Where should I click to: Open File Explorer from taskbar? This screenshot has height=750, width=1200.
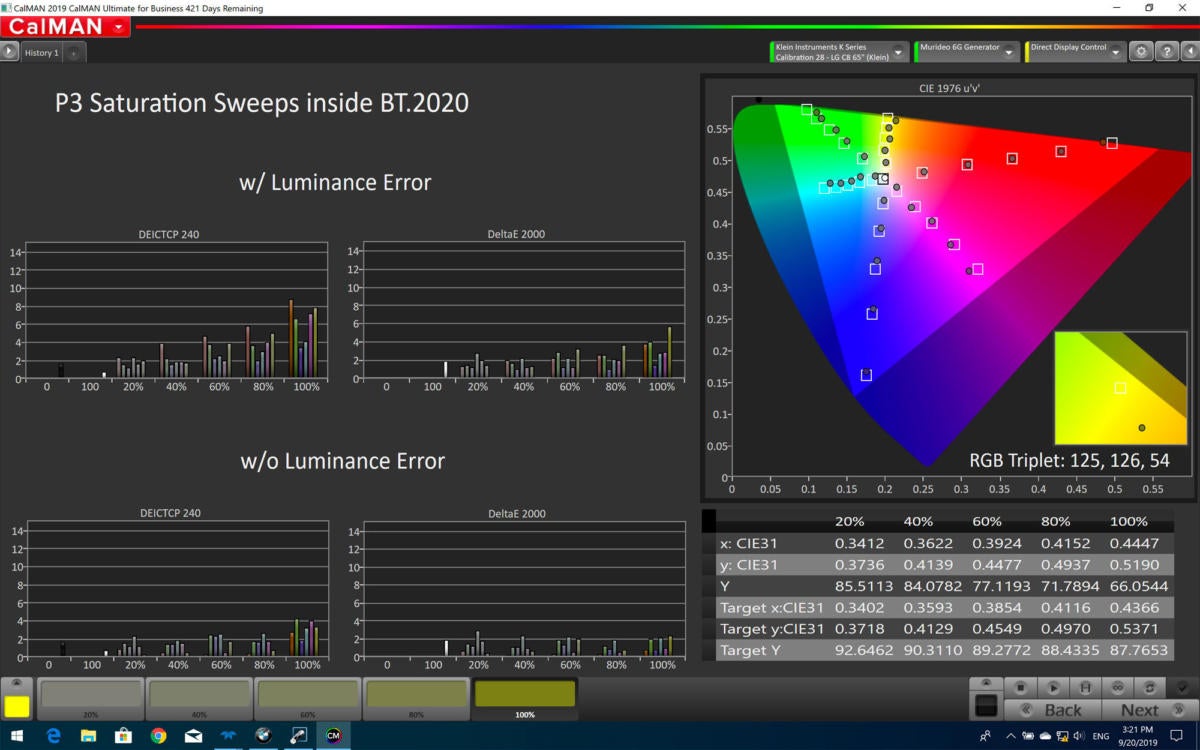tap(88, 736)
